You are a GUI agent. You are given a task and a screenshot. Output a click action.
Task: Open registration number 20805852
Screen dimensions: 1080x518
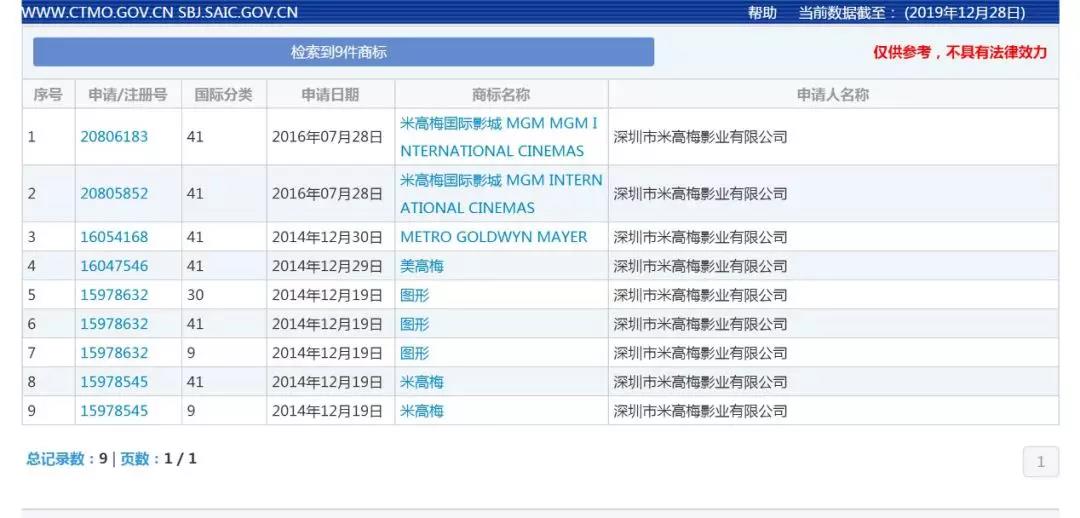click(114, 194)
